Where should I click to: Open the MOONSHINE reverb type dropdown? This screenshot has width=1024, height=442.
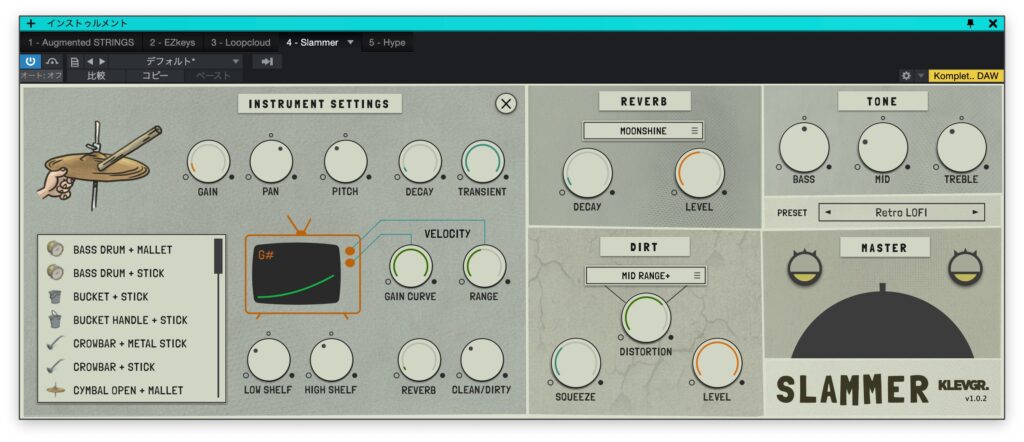click(x=643, y=131)
